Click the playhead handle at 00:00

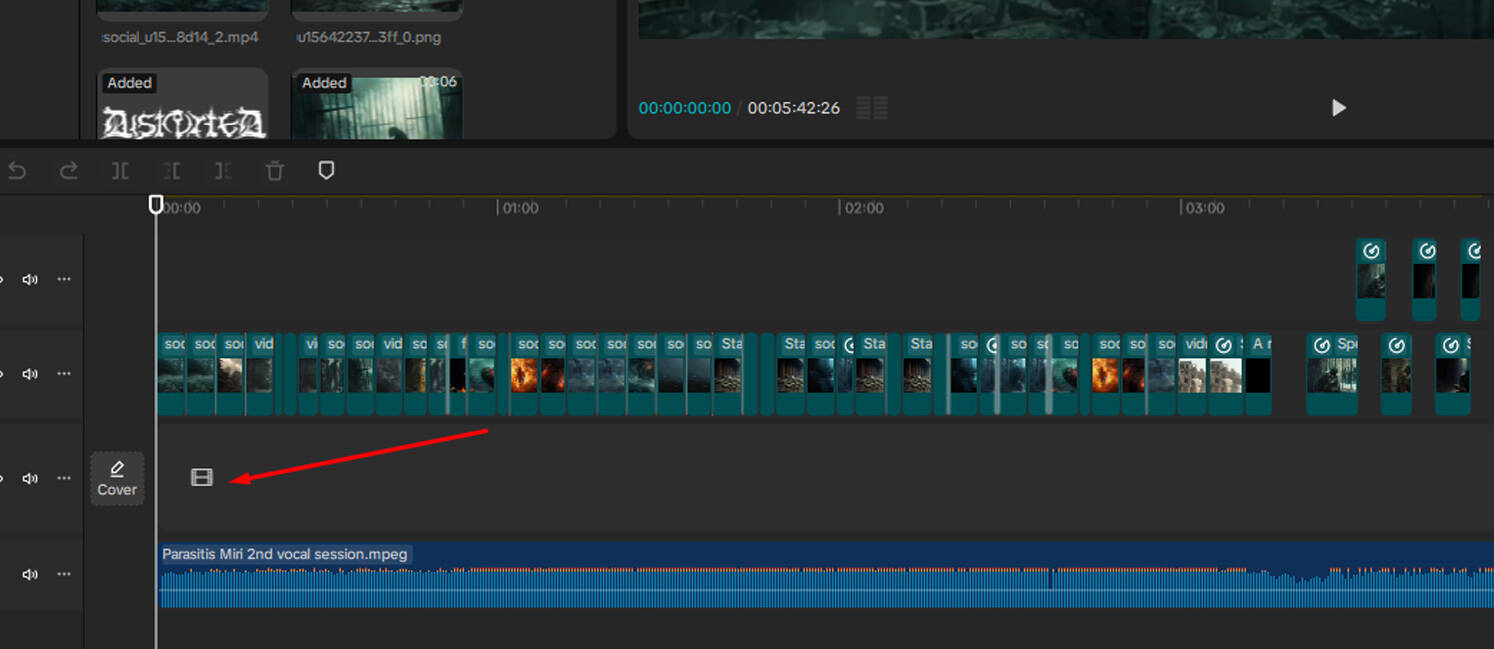[x=156, y=205]
